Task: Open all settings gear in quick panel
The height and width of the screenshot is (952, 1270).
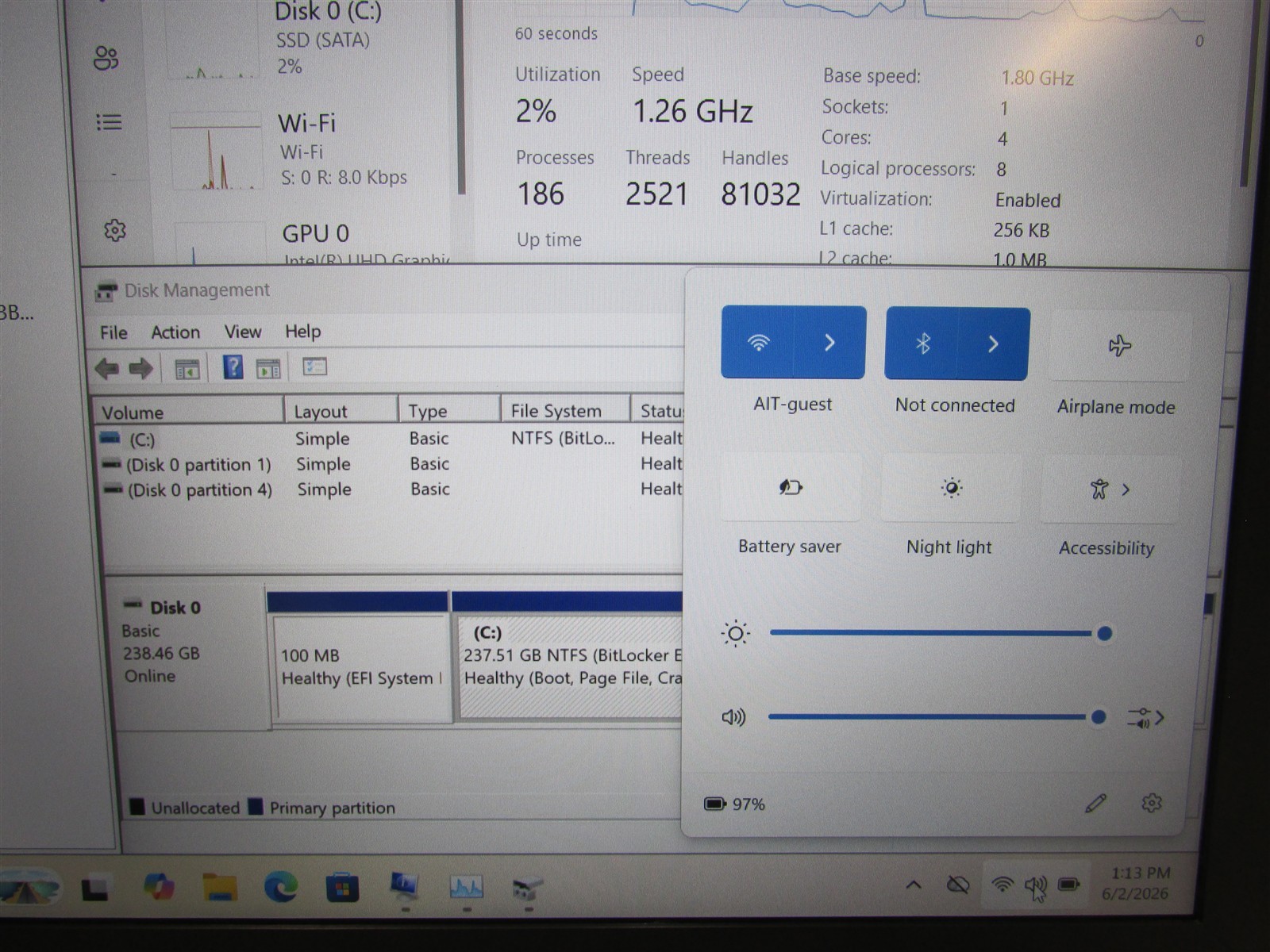Action: [x=1152, y=803]
